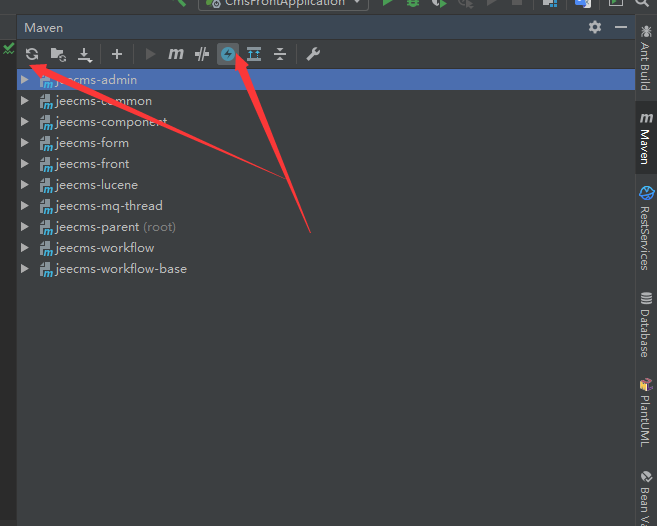This screenshot has height=526, width=657.
Task: Click Generate Sources and Update Folders icon
Action: pyautogui.click(x=58, y=54)
